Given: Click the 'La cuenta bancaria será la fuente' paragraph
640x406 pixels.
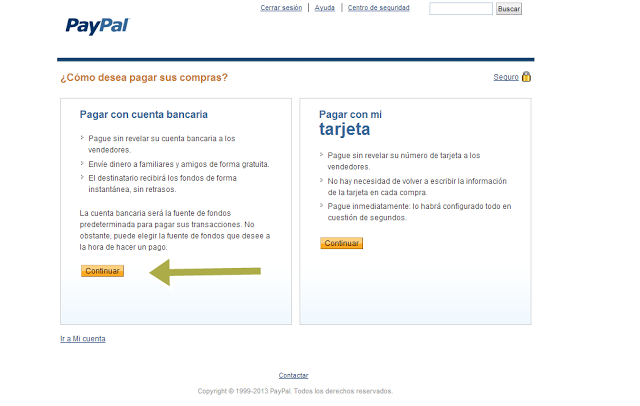Looking at the screenshot, I should point(175,230).
